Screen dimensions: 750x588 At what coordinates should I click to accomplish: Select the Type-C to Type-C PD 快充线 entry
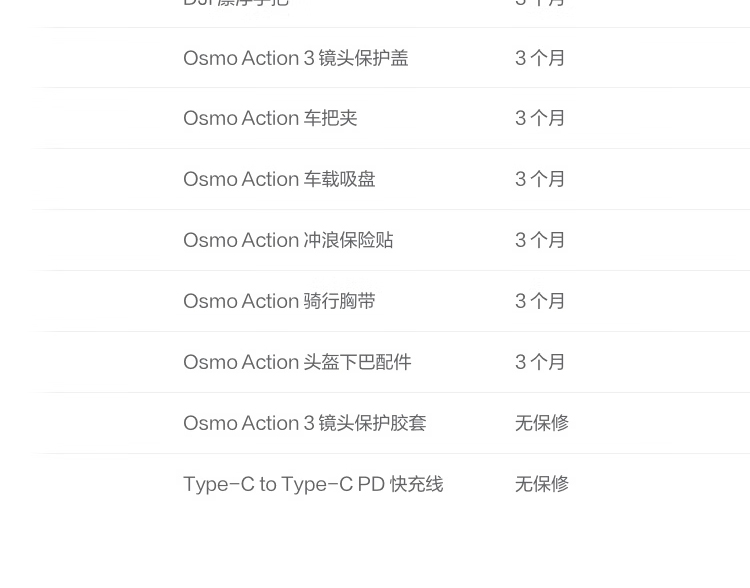point(313,484)
